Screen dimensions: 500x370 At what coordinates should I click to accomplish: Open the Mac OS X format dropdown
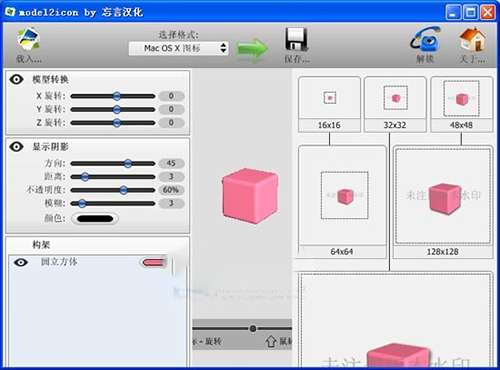[179, 49]
